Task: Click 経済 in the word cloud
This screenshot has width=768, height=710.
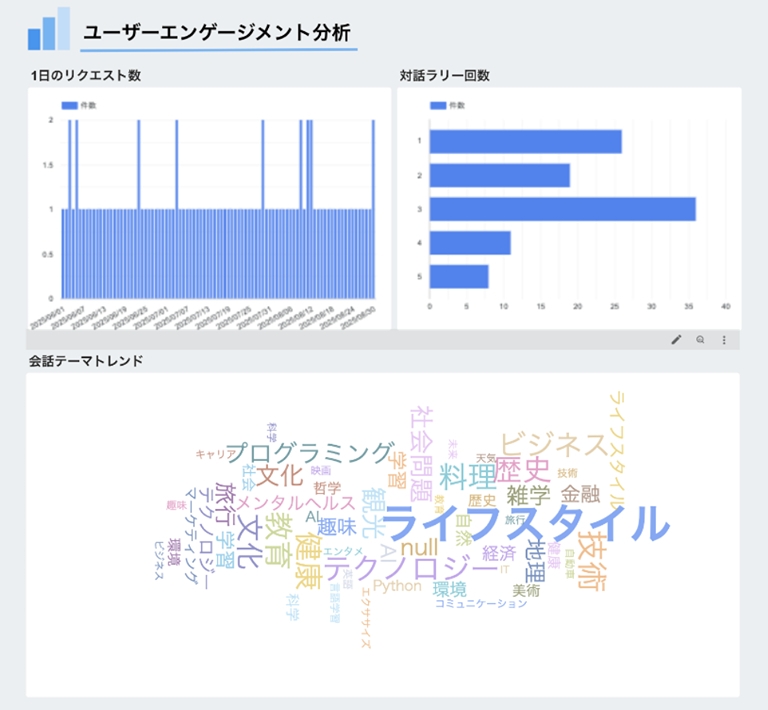Action: 499,553
